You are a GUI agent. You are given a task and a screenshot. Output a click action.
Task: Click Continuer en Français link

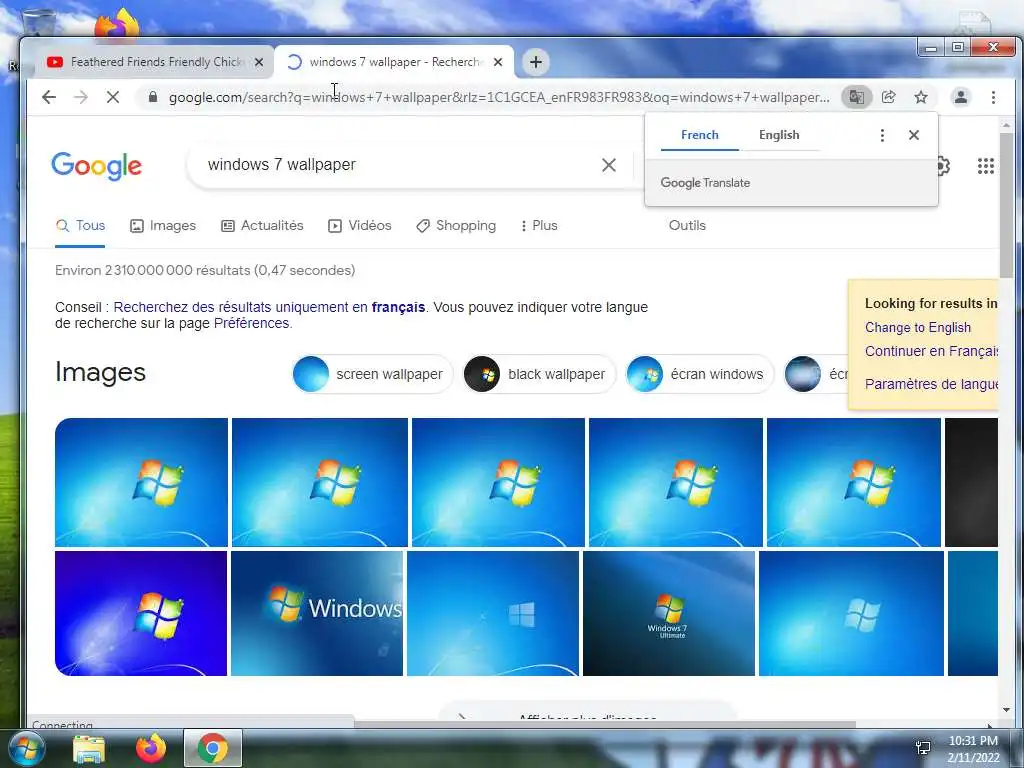(931, 351)
